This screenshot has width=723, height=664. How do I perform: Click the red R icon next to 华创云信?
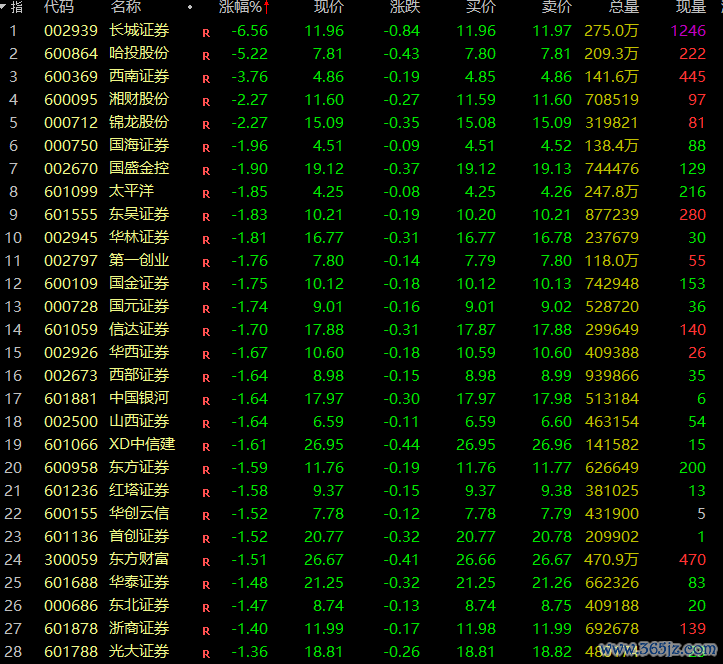click(x=206, y=516)
